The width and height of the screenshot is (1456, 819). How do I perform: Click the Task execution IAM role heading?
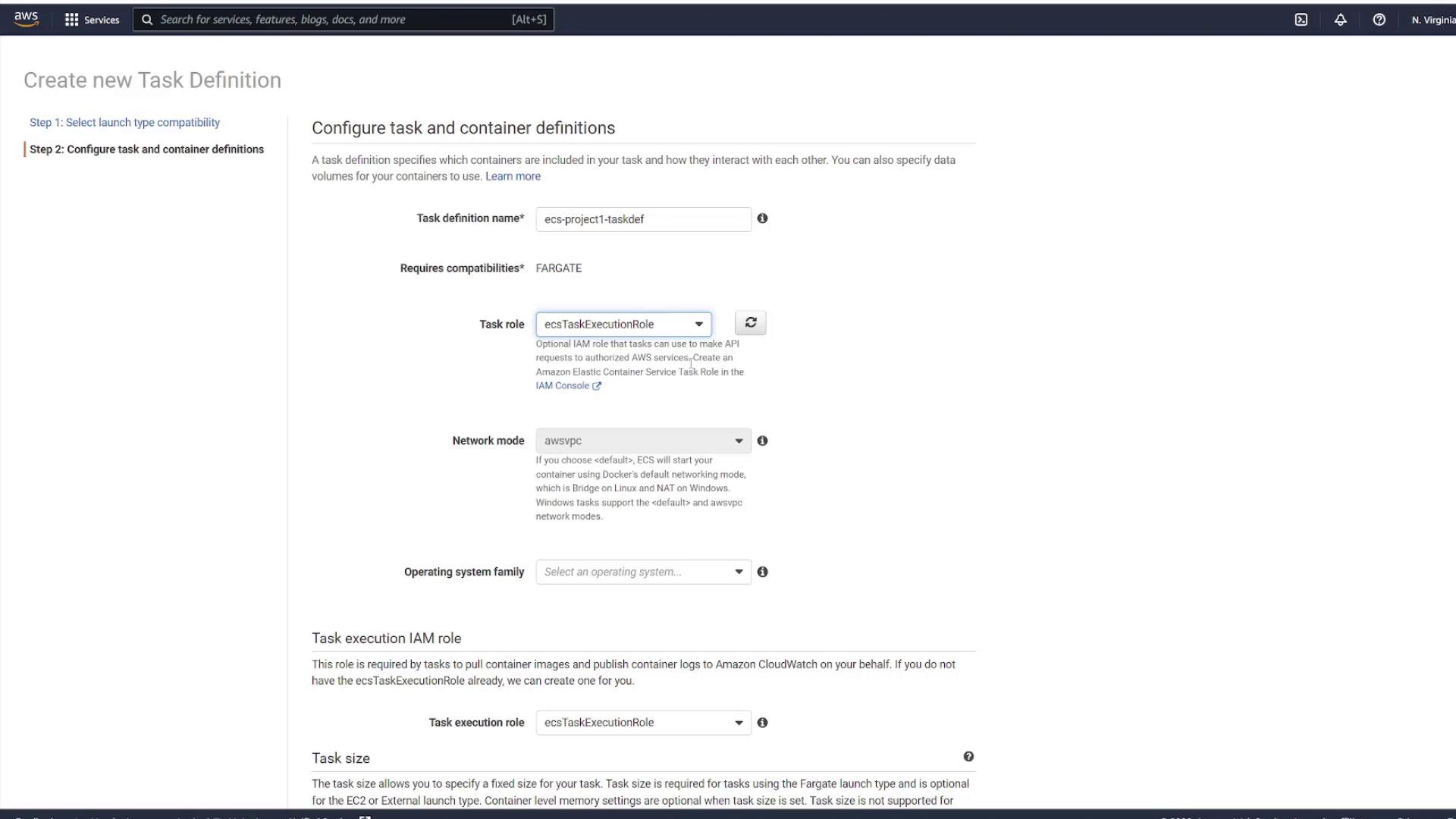(386, 639)
